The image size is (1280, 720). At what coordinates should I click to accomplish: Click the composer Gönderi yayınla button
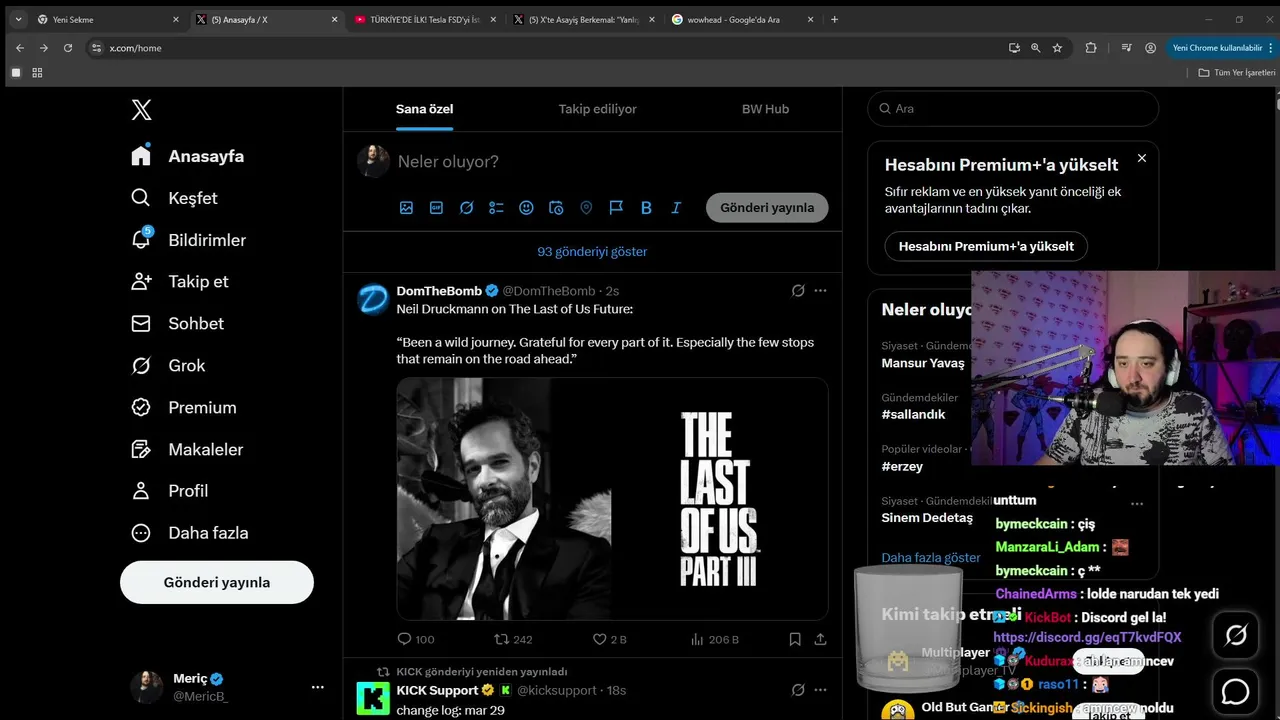coord(767,208)
